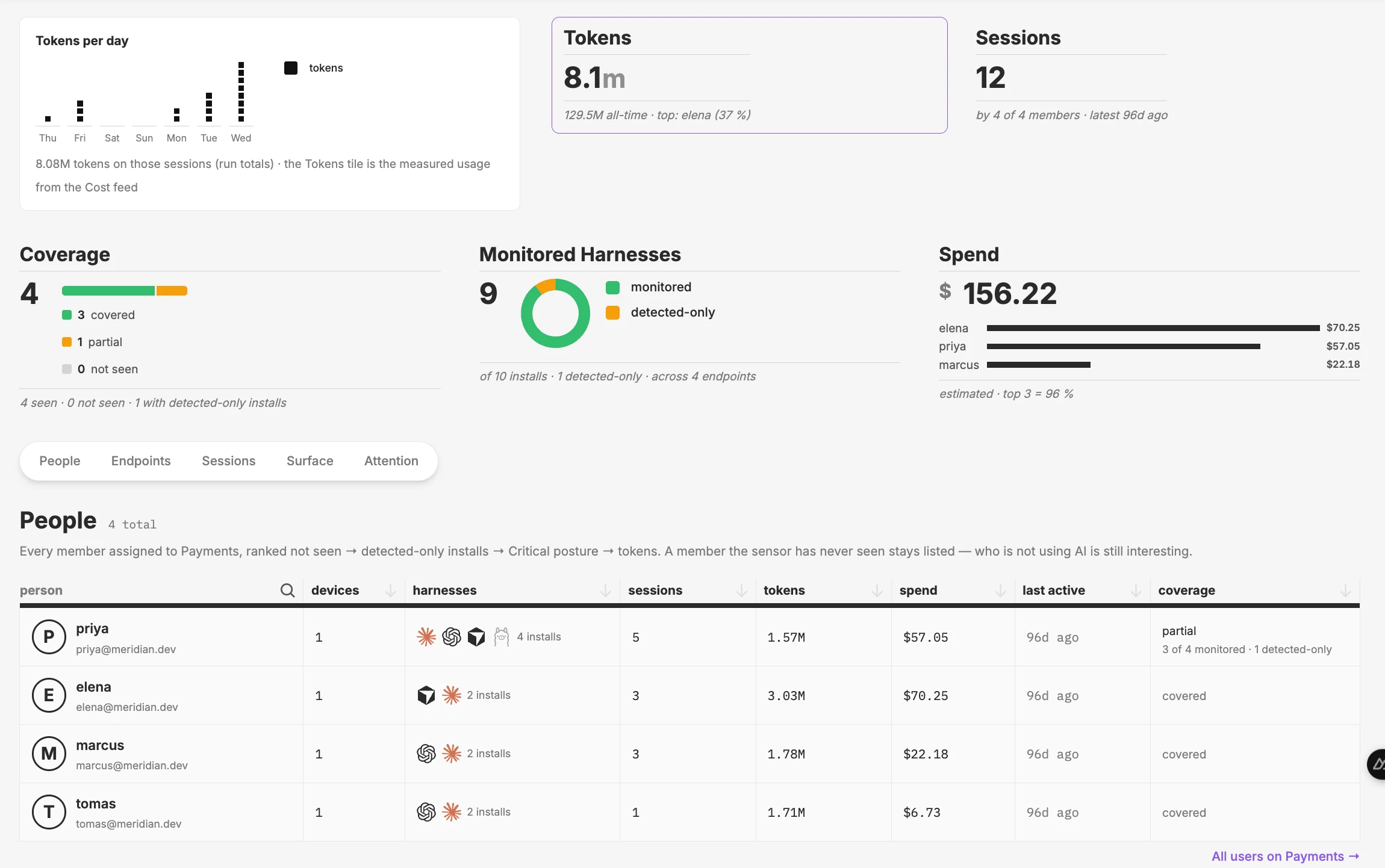Open All users on Payments link
Screen dimensions: 1385x868
1286,856
